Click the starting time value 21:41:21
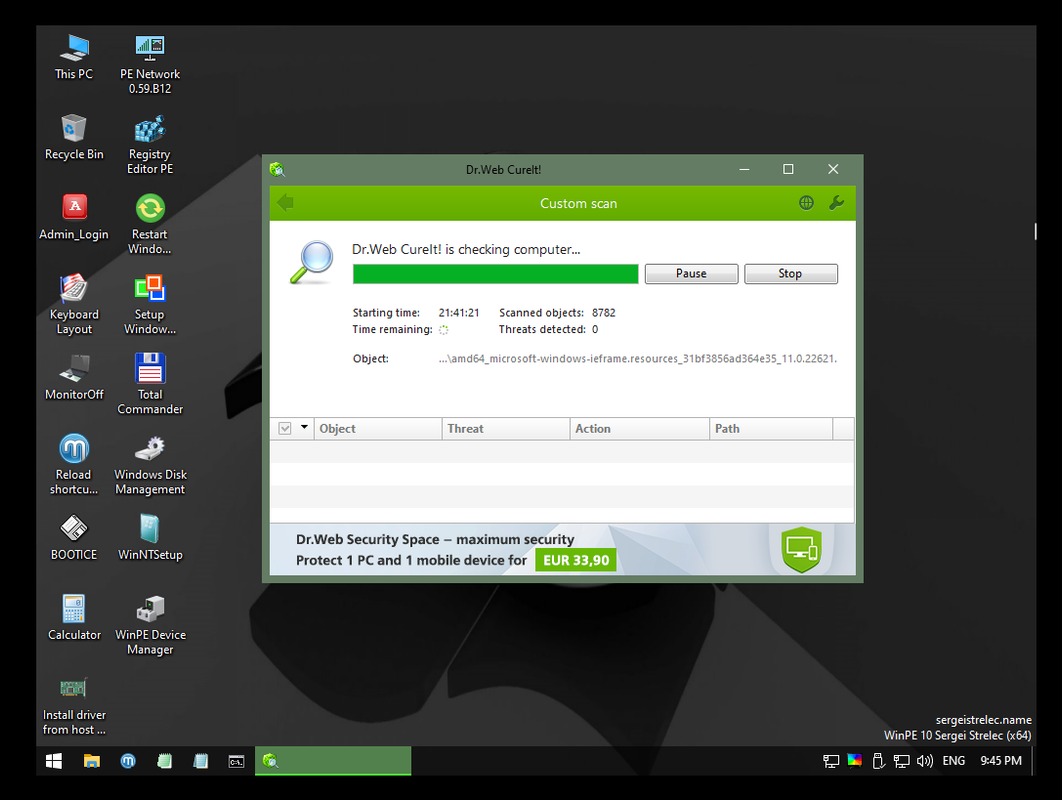The image size is (1062, 800). (x=459, y=313)
